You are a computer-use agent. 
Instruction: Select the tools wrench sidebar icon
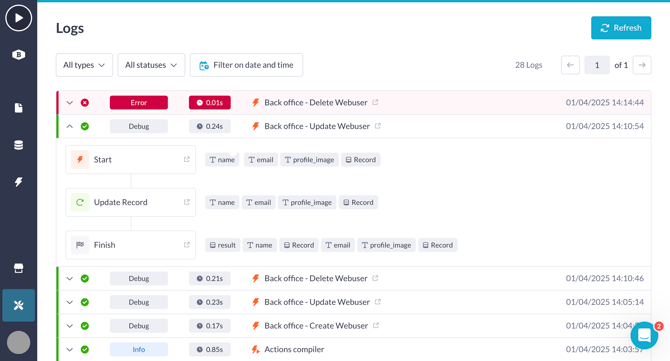(x=18, y=305)
